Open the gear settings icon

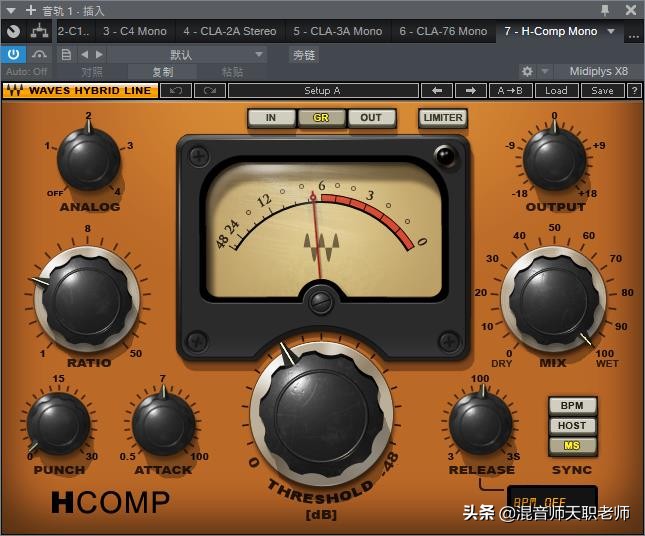pos(527,72)
